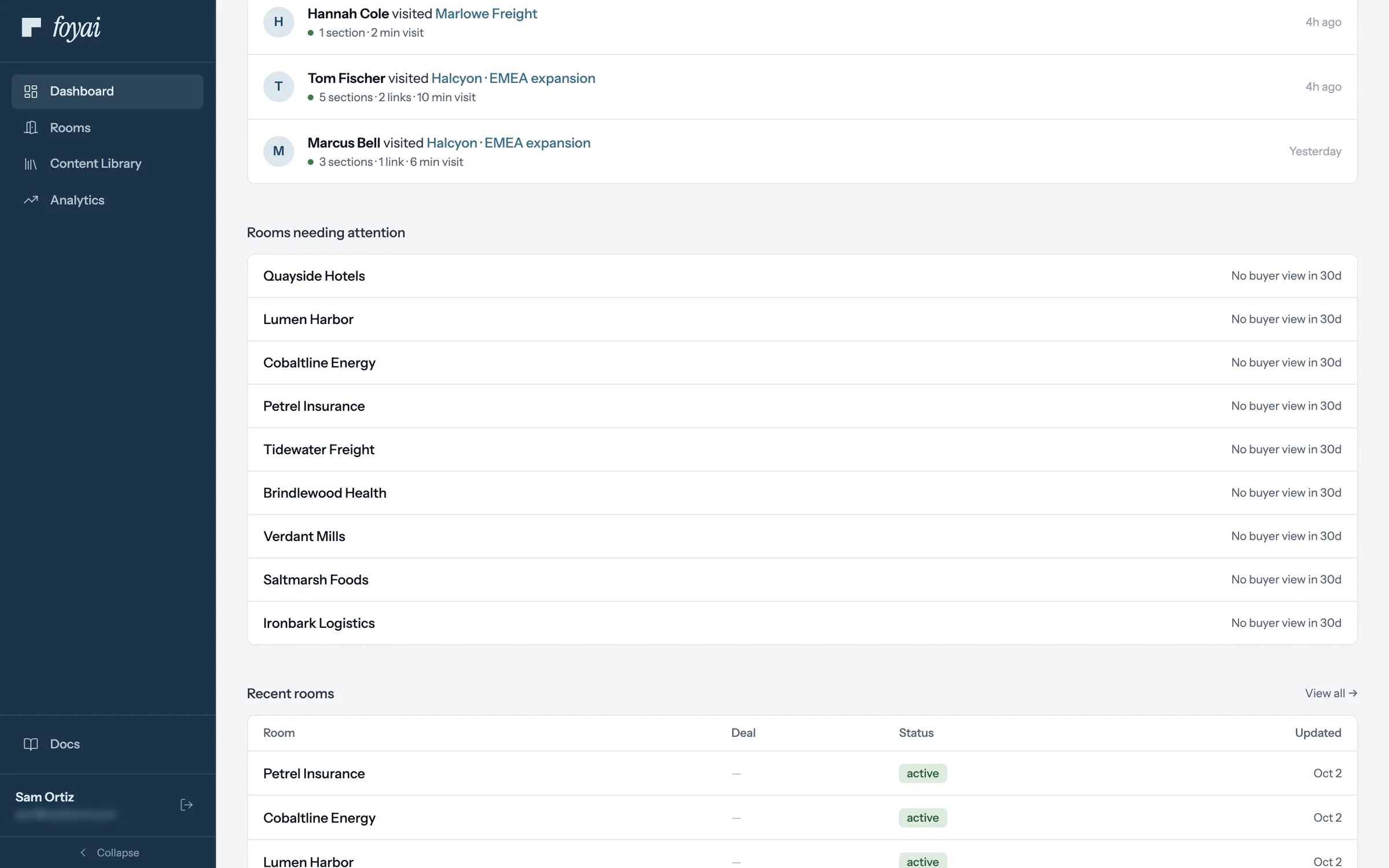This screenshot has height=868, width=1389.
Task: Open the Saltmarsh Foods row
Action: [x=802, y=580]
